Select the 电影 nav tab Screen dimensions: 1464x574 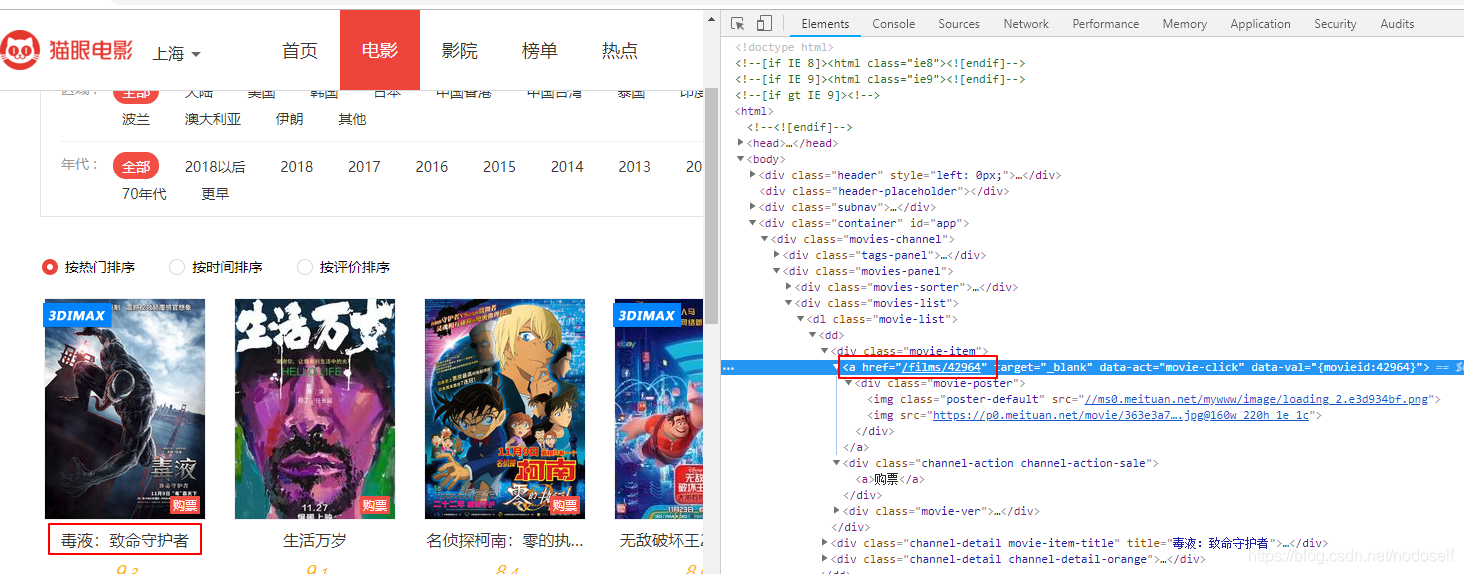pyautogui.click(x=380, y=50)
